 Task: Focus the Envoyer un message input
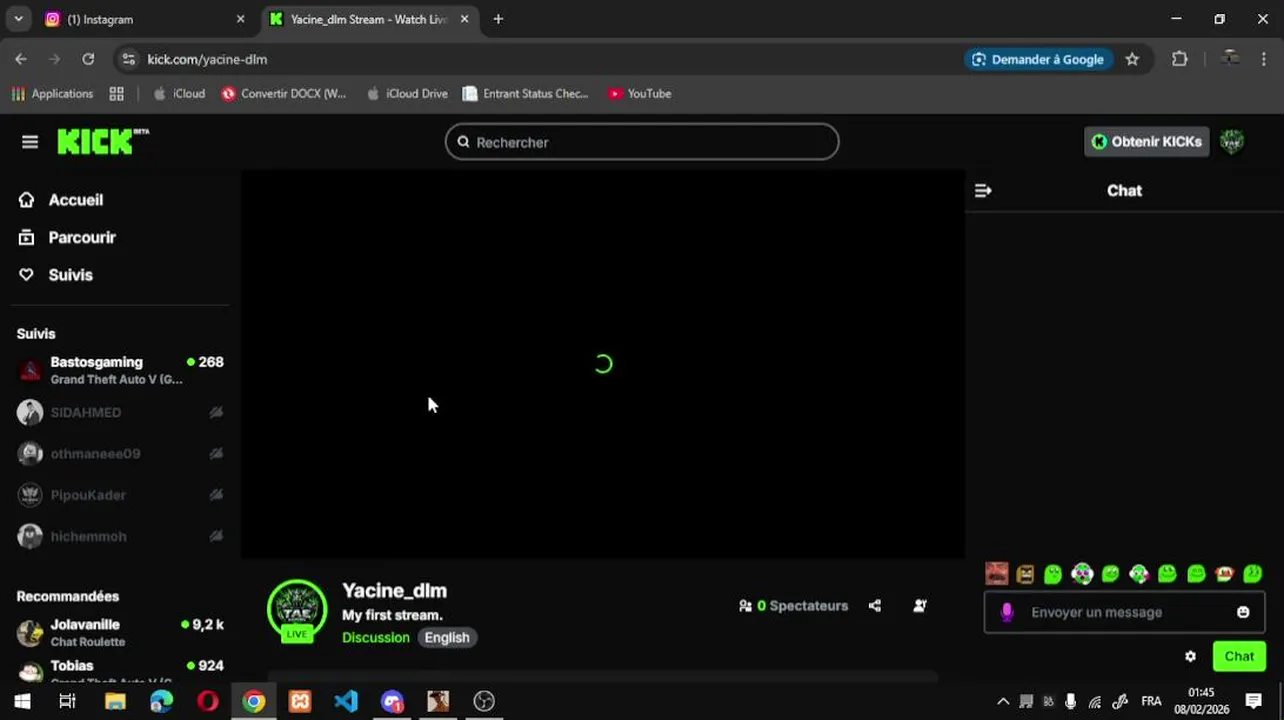click(x=1124, y=612)
